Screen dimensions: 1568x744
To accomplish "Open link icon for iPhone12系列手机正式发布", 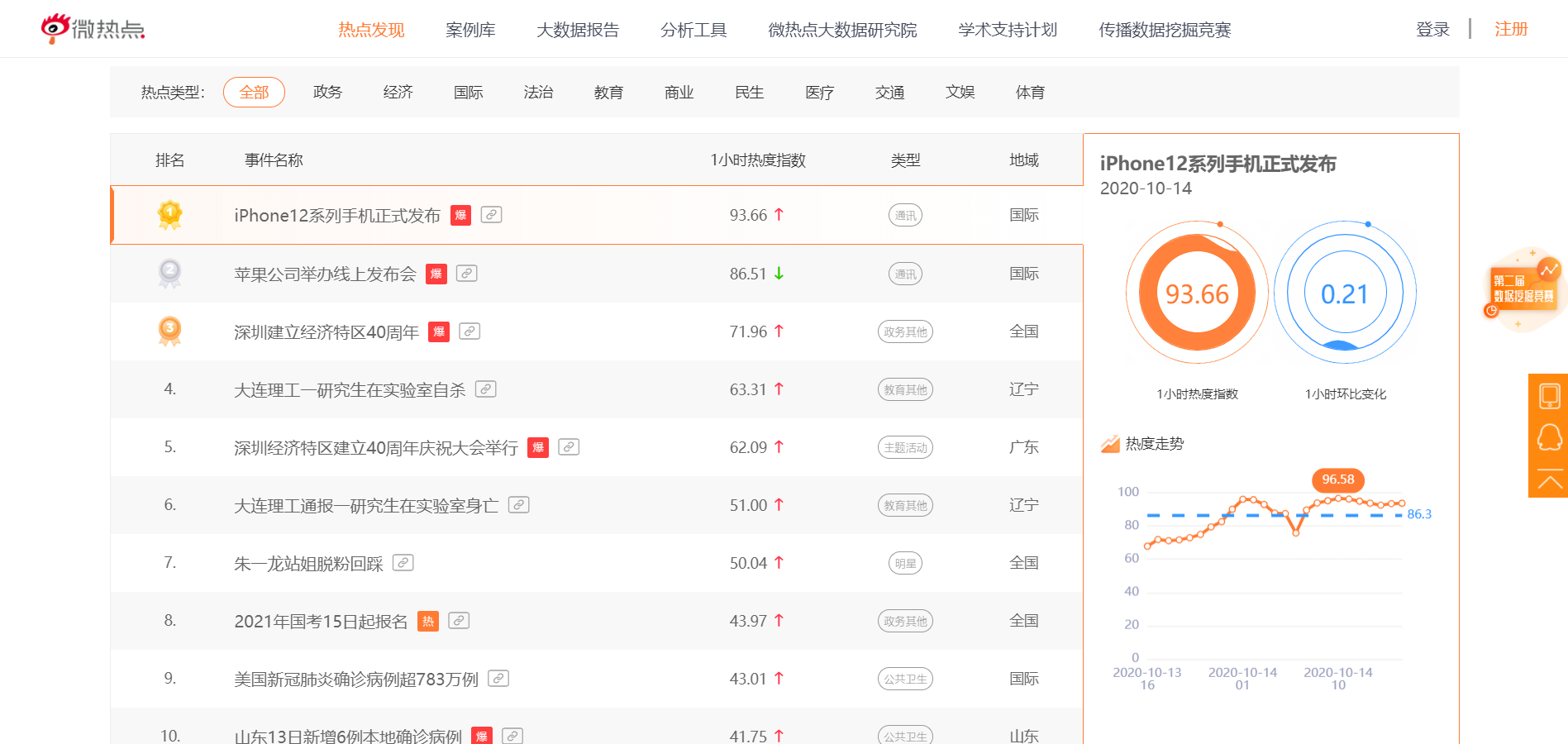I will click(x=492, y=215).
